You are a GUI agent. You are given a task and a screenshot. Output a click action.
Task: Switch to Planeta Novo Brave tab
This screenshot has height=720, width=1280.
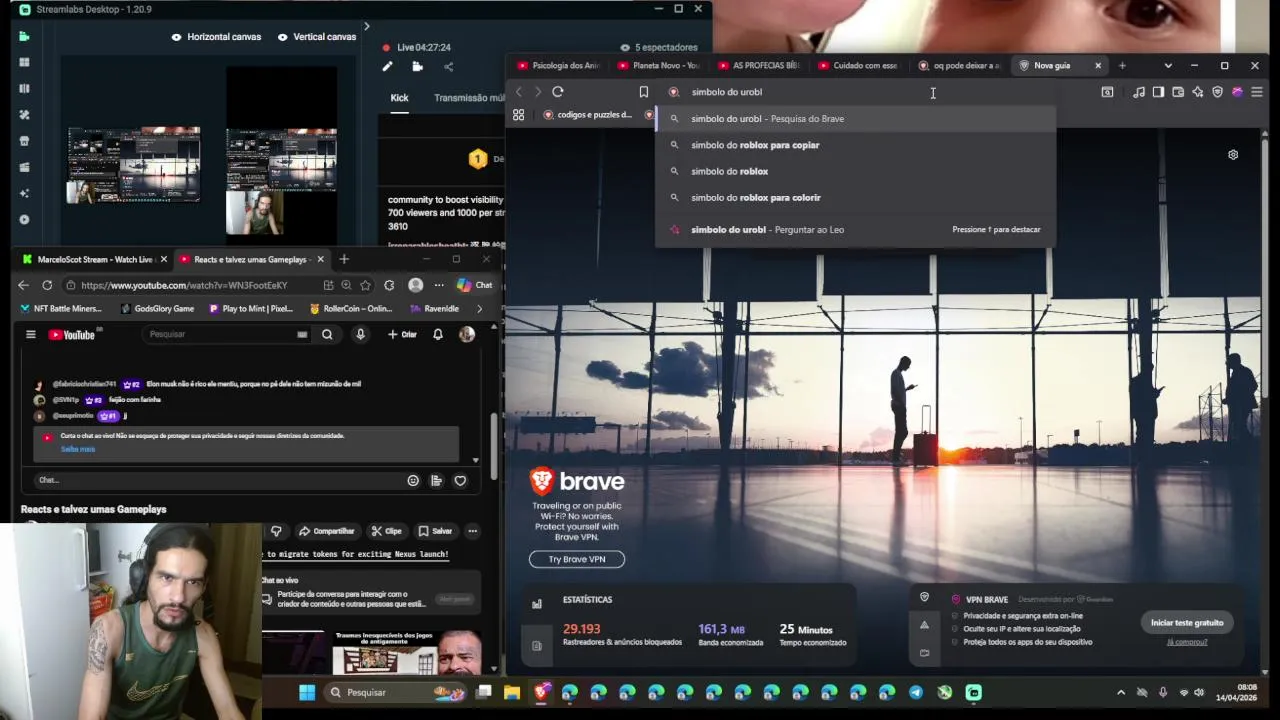658,66
